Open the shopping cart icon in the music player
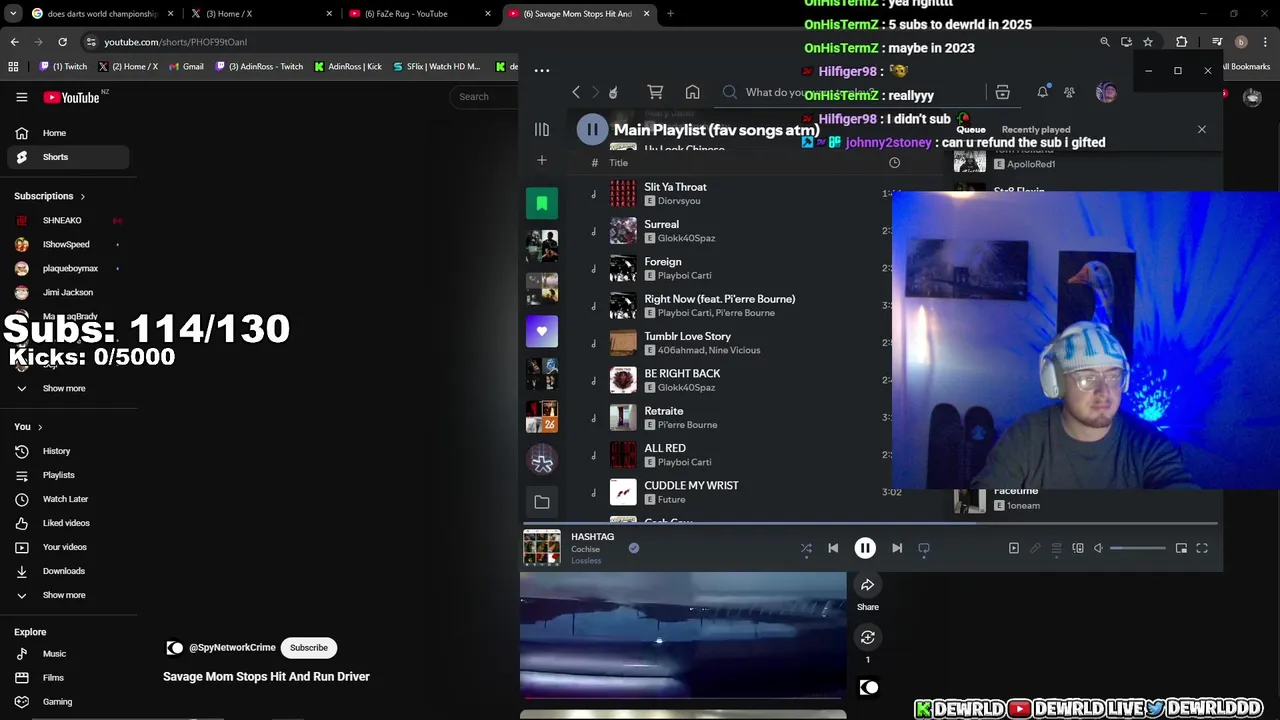Viewport: 1280px width, 720px height. click(655, 92)
